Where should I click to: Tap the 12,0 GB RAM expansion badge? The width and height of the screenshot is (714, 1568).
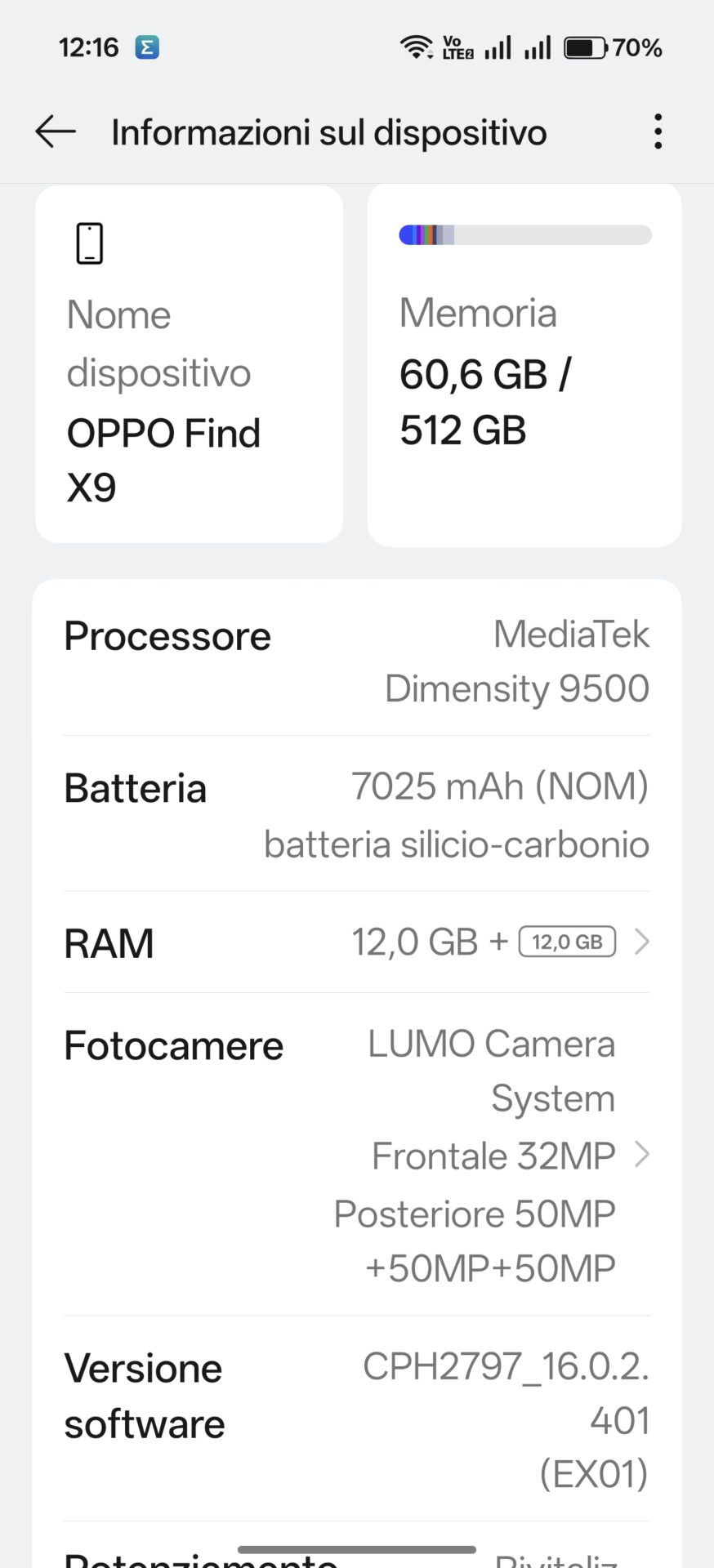pos(567,942)
